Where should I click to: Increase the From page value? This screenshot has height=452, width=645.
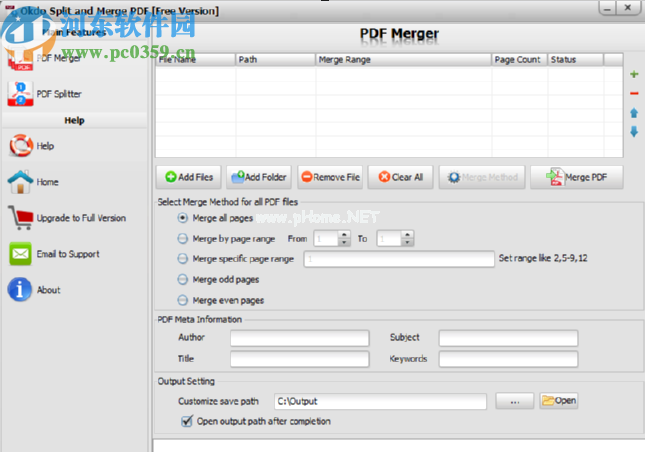pyautogui.click(x=344, y=235)
